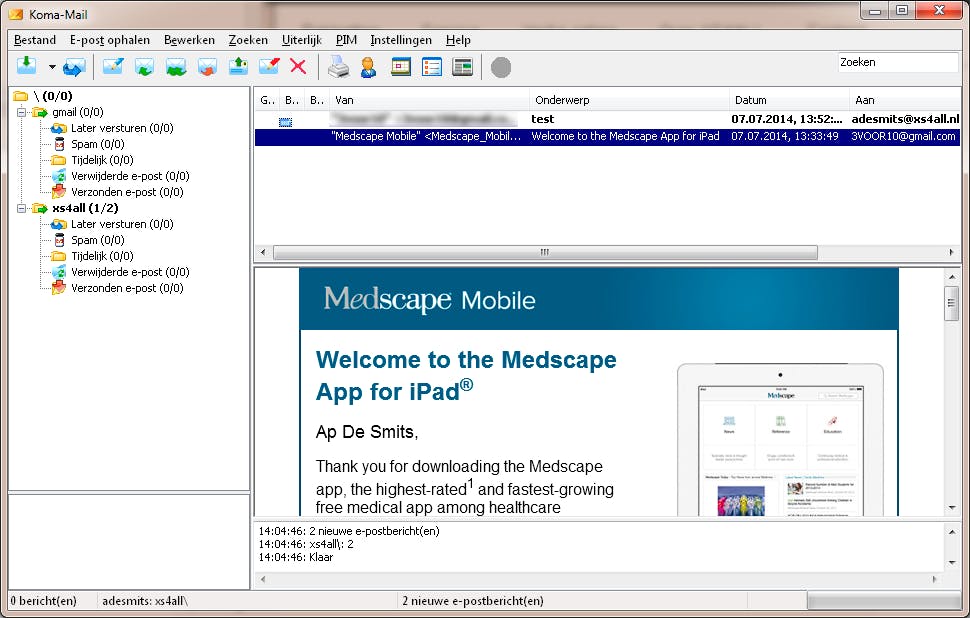Click the preview pane scroll up arrow
The height and width of the screenshot is (618, 970).
(951, 277)
